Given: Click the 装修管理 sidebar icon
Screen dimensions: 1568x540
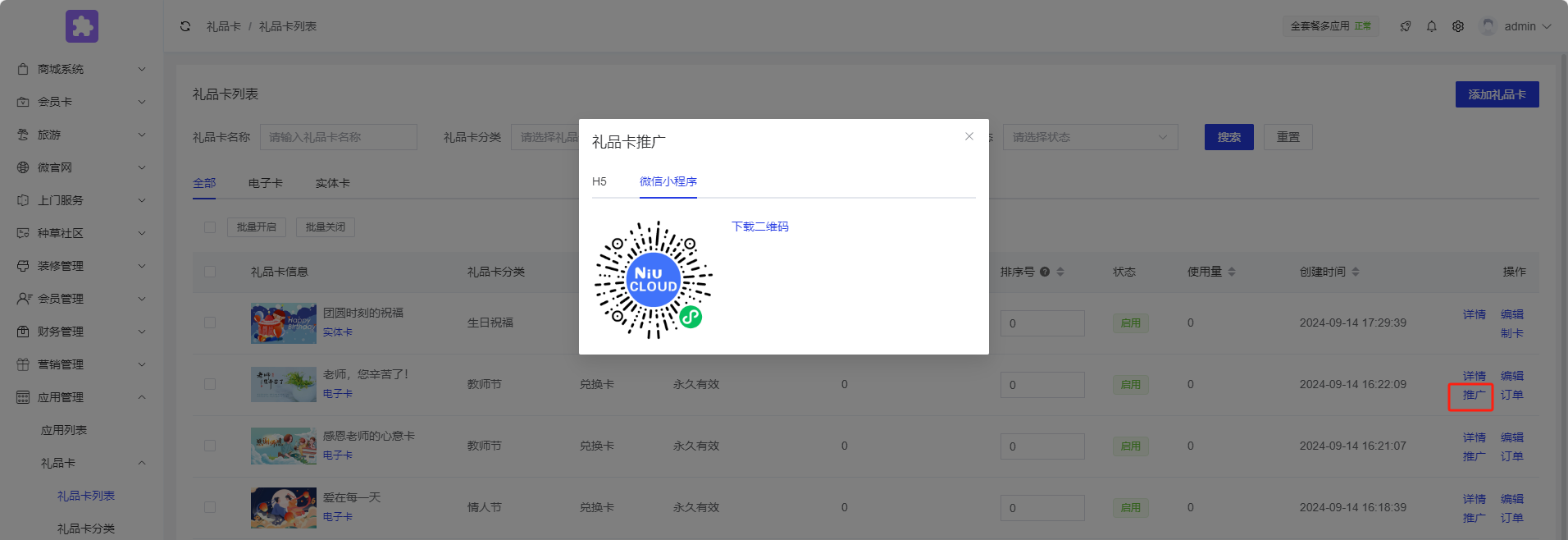Looking at the screenshot, I should (x=23, y=266).
